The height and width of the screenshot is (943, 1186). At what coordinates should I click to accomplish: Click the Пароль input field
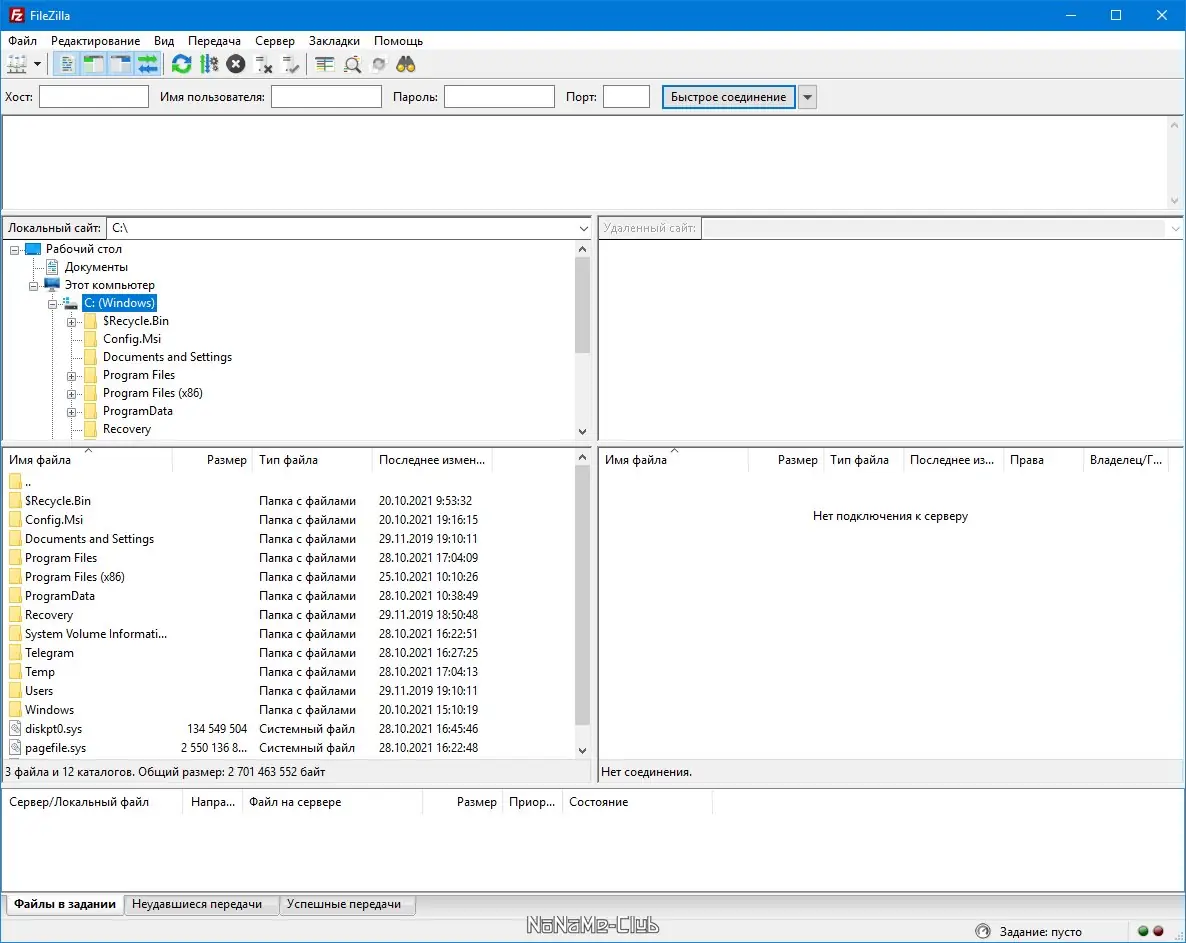499,97
